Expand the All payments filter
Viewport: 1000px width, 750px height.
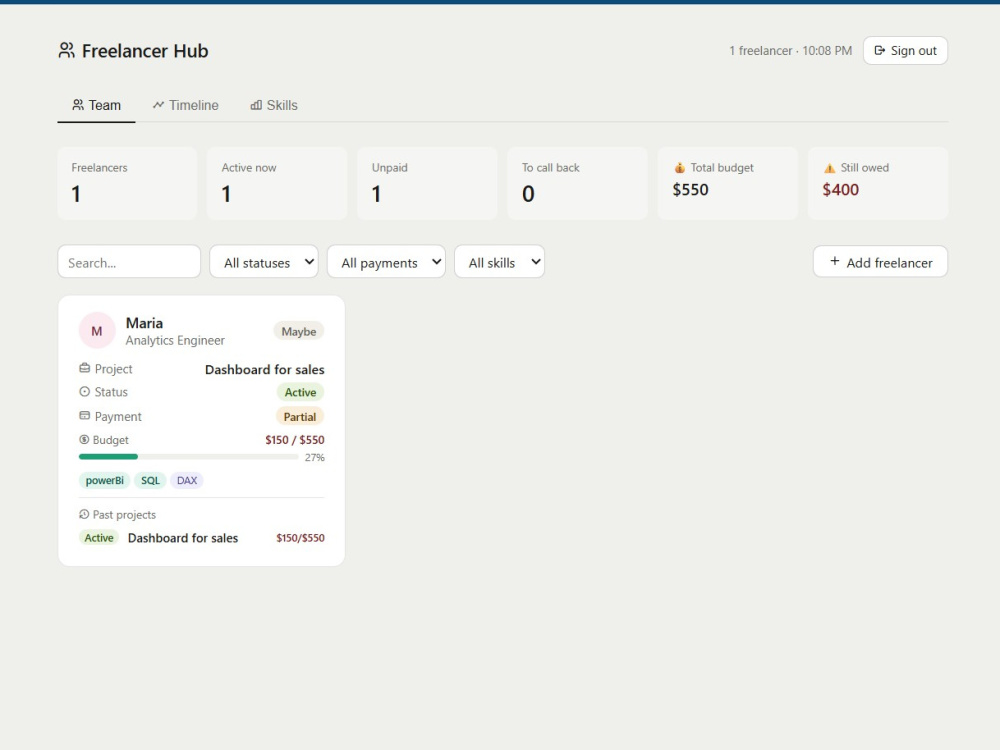(386, 262)
